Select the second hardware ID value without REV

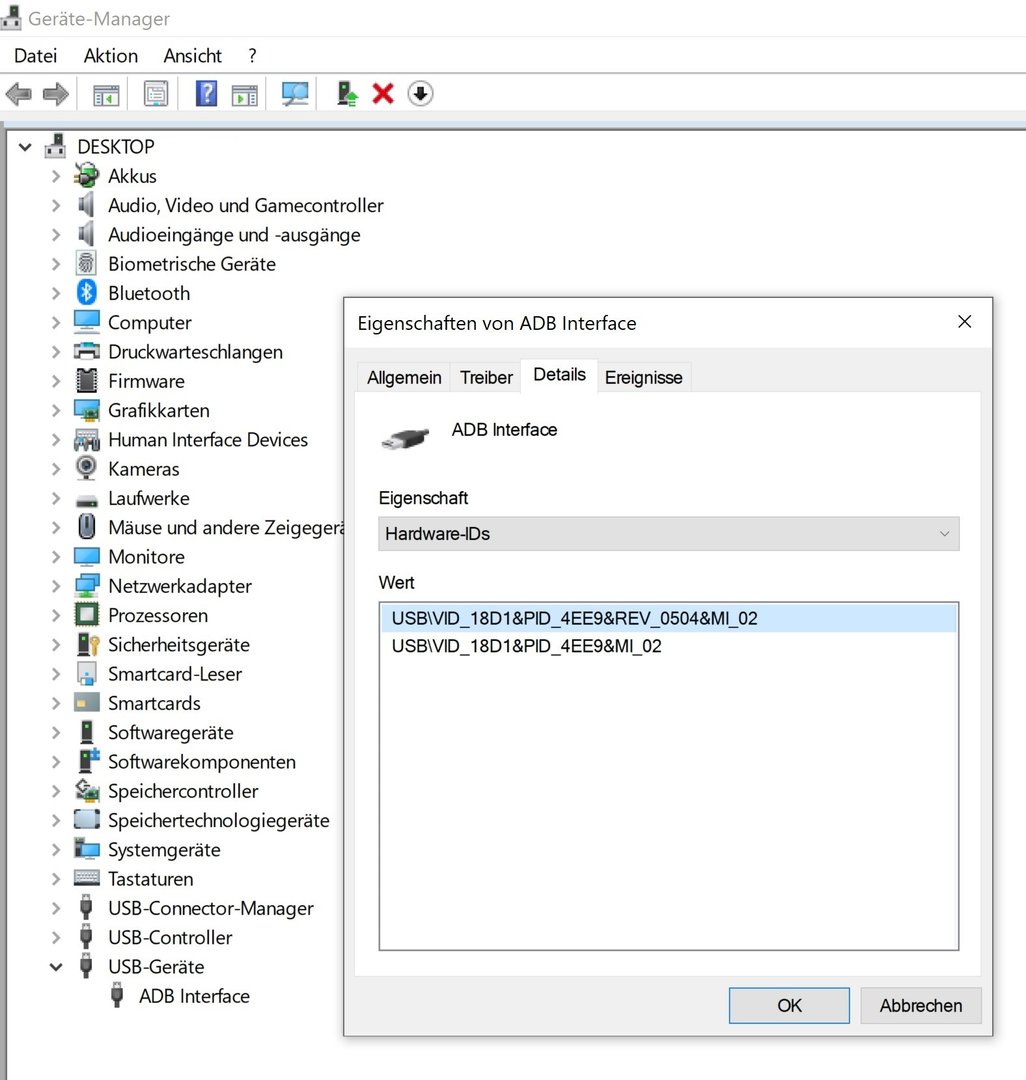coord(526,647)
